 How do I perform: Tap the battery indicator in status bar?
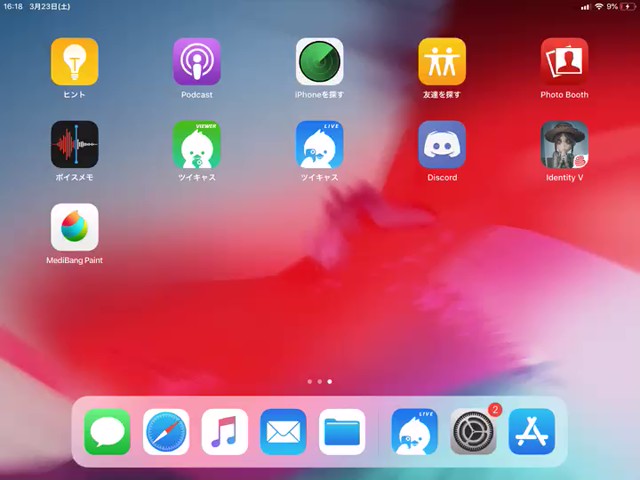click(x=628, y=7)
